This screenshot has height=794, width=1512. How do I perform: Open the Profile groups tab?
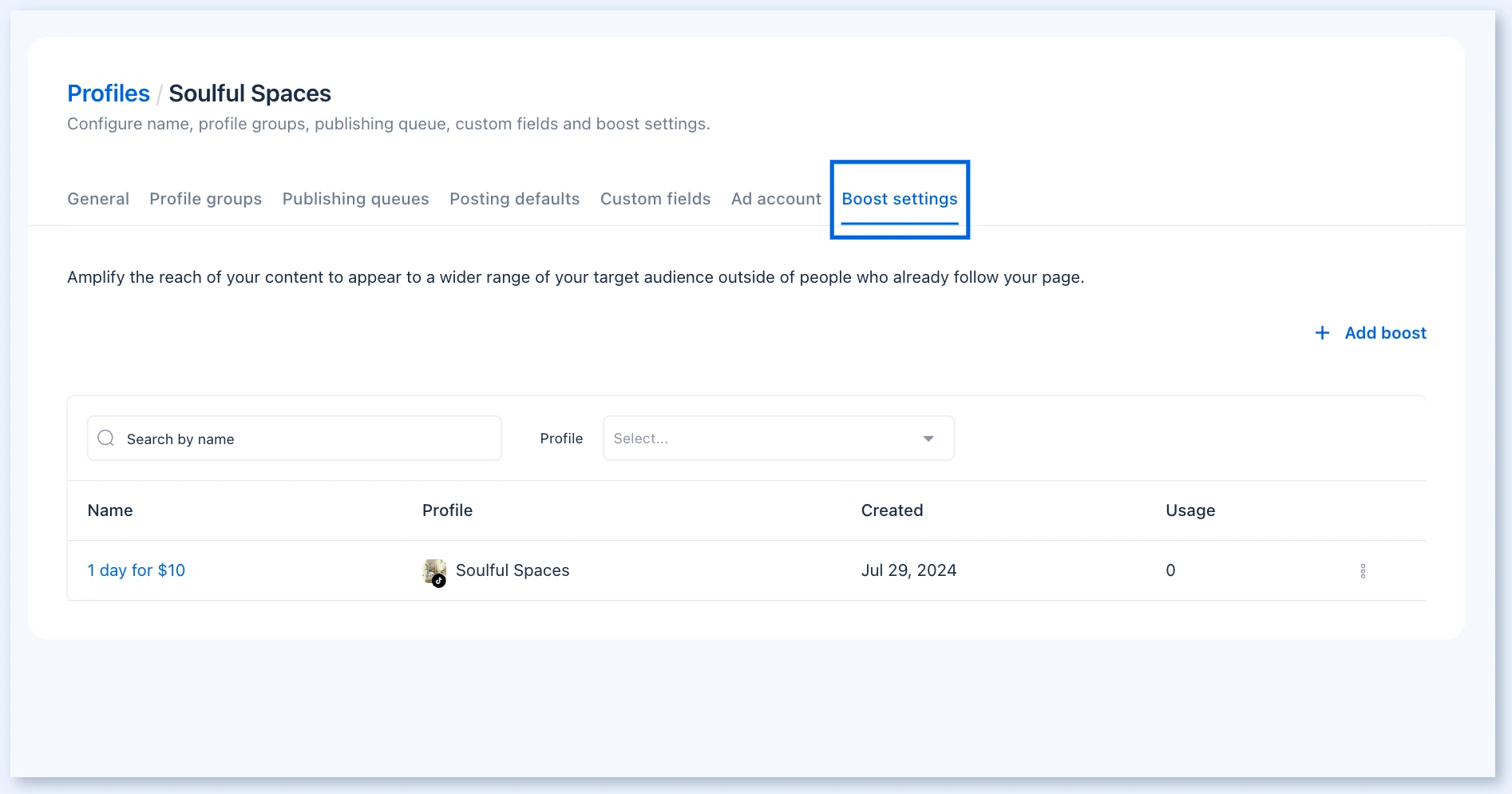205,199
